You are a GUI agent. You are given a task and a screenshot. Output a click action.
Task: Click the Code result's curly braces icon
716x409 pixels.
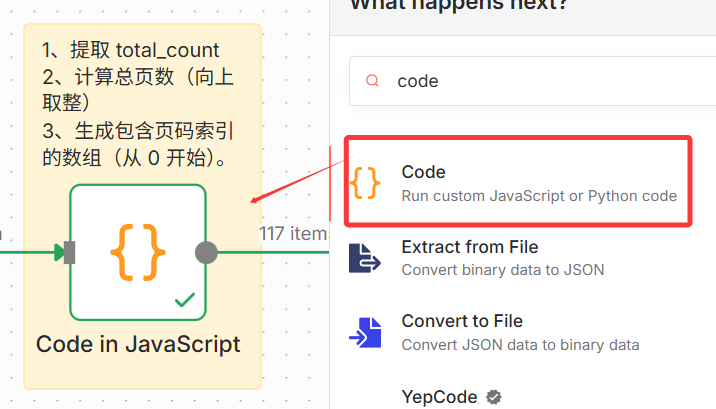coord(367,182)
